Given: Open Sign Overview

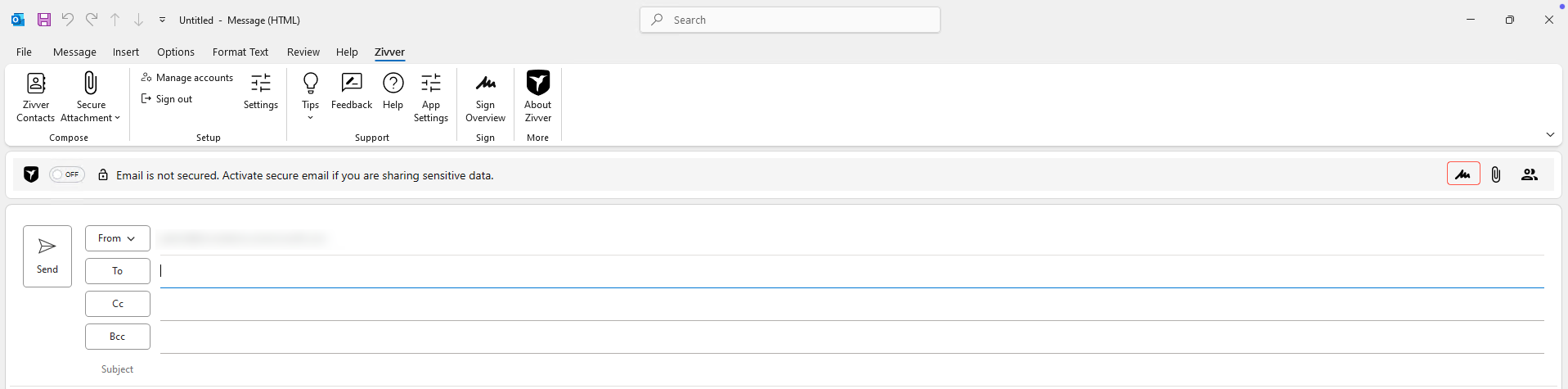Looking at the screenshot, I should [485, 97].
